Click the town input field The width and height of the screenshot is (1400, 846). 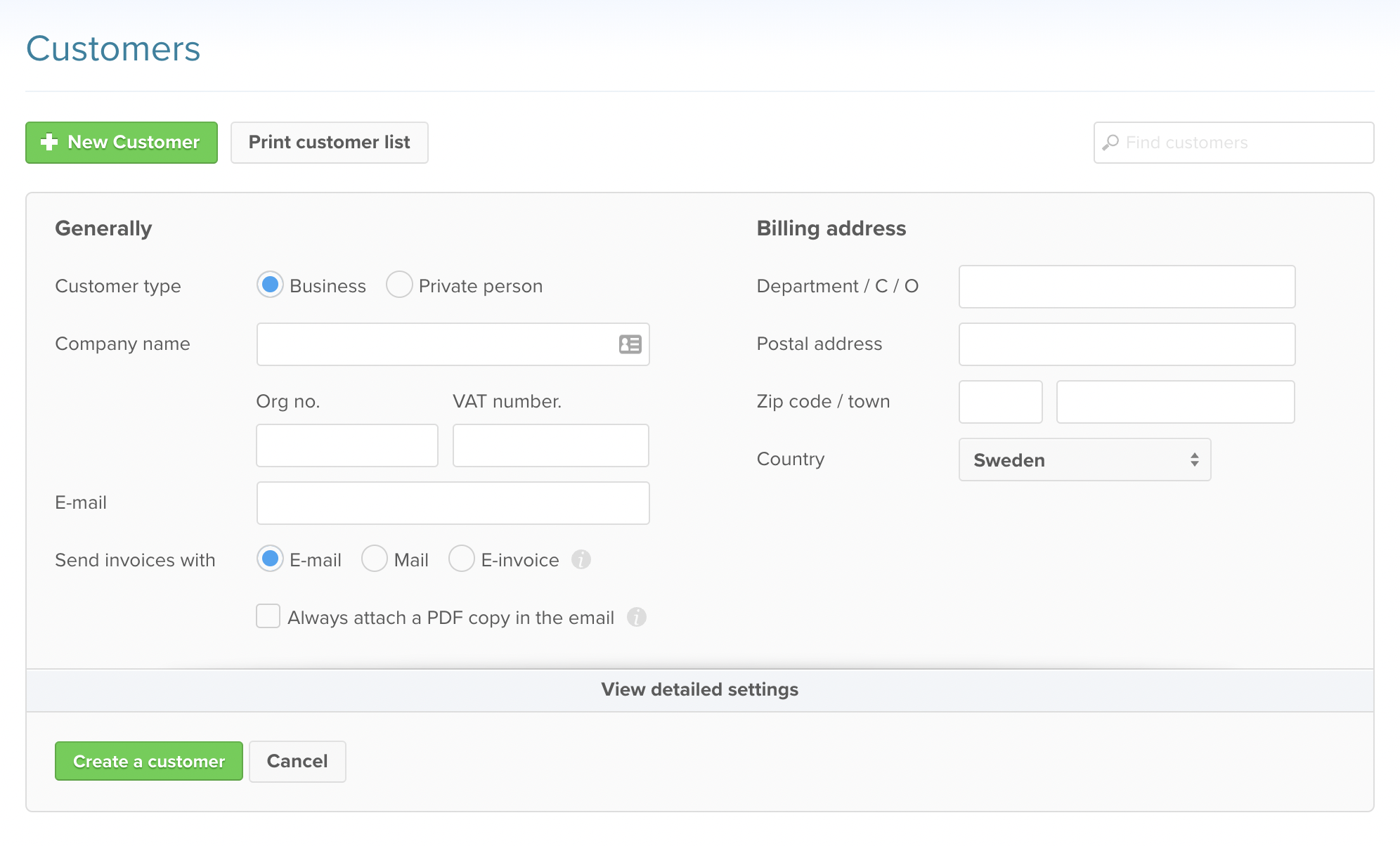point(1176,402)
